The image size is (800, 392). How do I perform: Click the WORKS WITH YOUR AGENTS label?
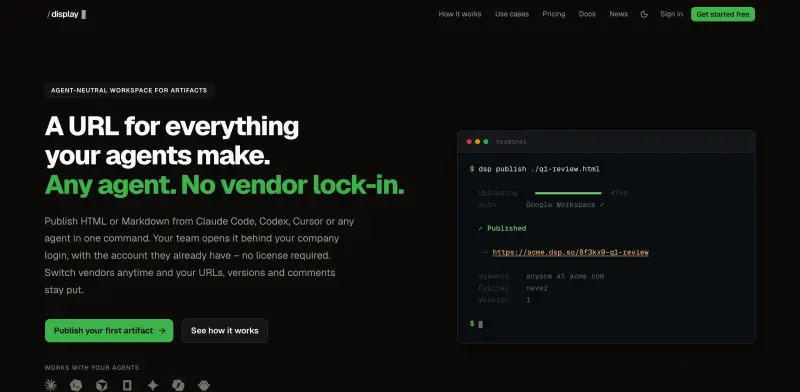[91, 368]
